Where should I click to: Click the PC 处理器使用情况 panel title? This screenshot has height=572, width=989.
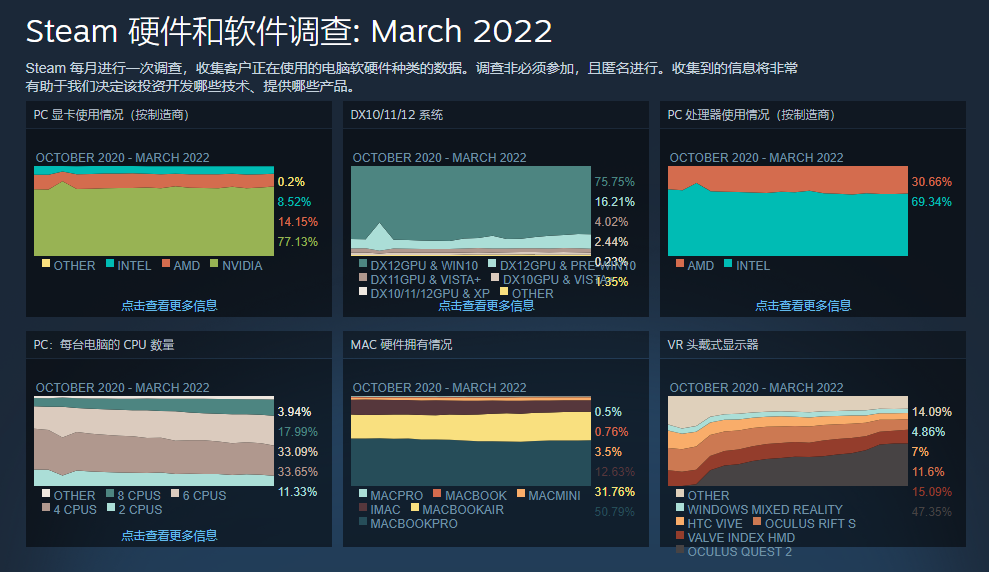751,115
